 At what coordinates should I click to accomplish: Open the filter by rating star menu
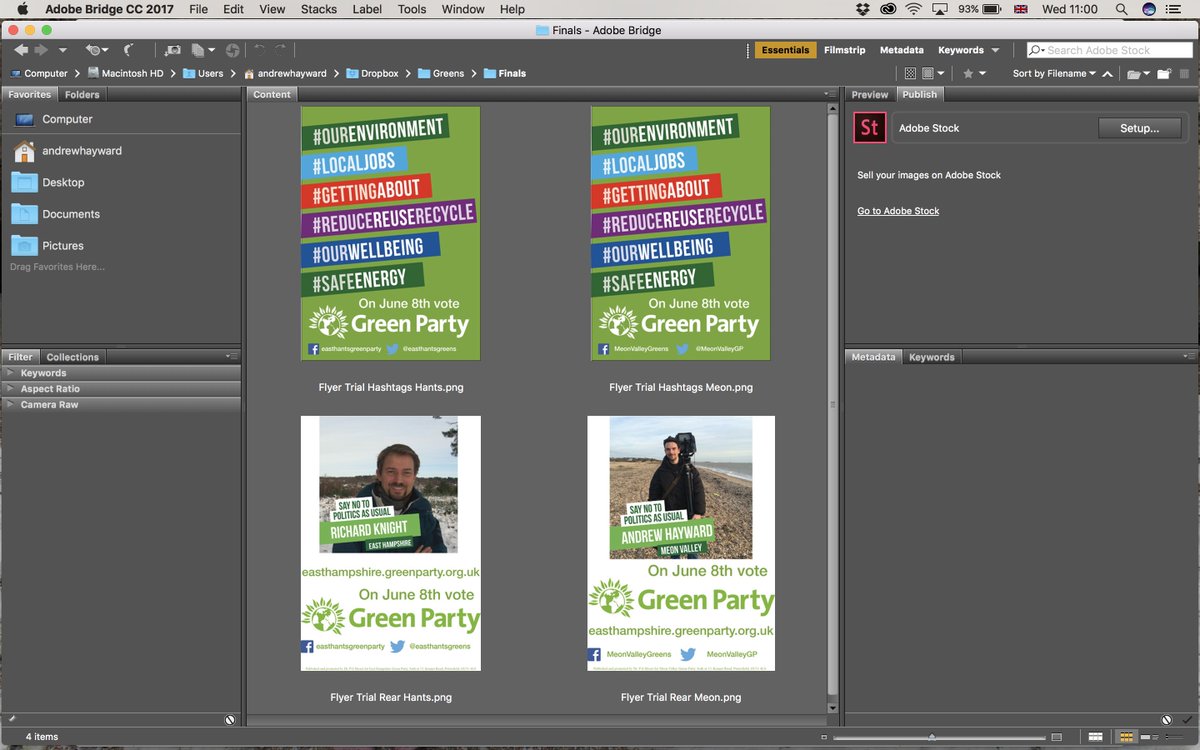(x=974, y=73)
